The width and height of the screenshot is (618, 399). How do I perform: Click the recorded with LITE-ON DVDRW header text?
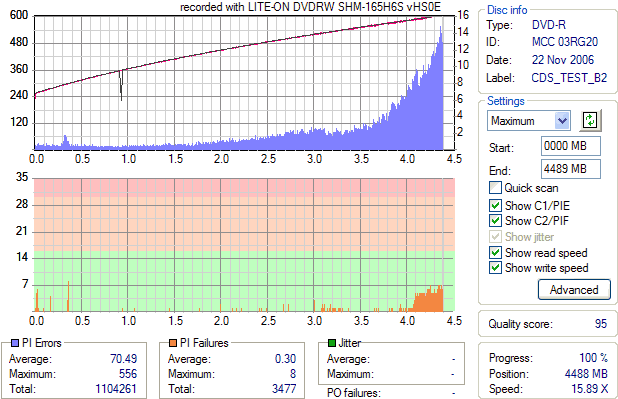[310, 7]
